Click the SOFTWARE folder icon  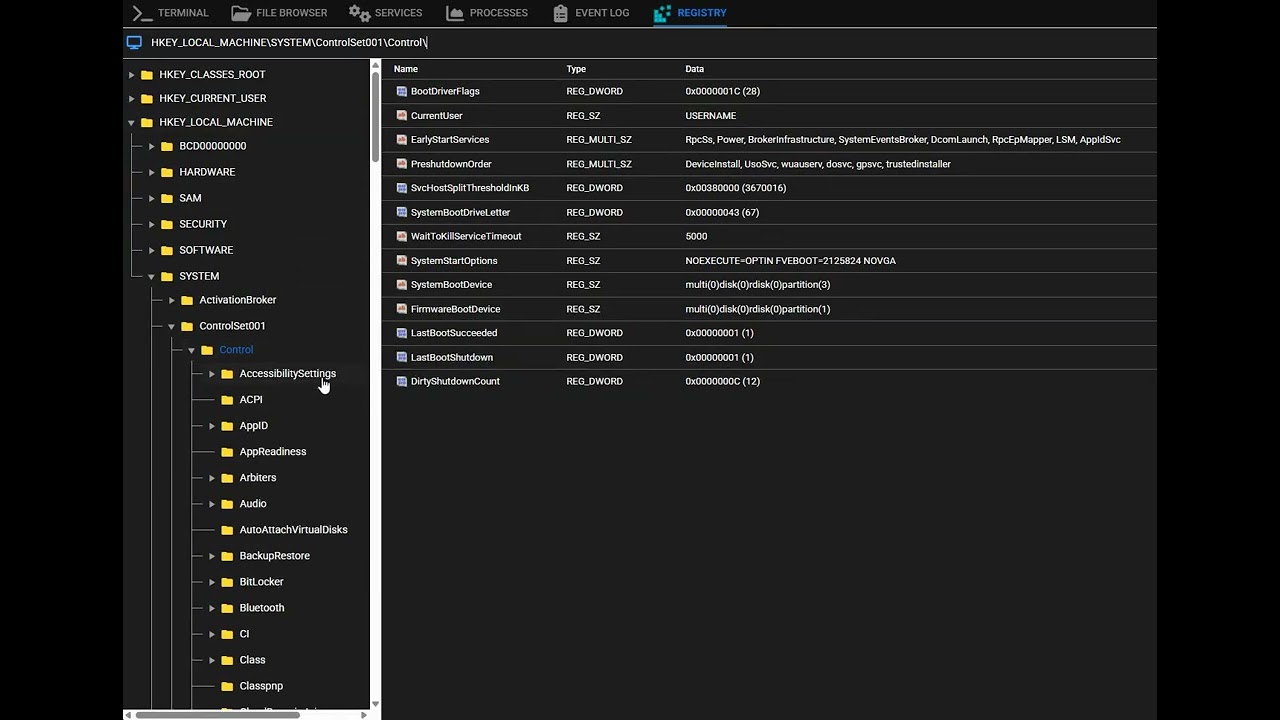pyautogui.click(x=167, y=250)
